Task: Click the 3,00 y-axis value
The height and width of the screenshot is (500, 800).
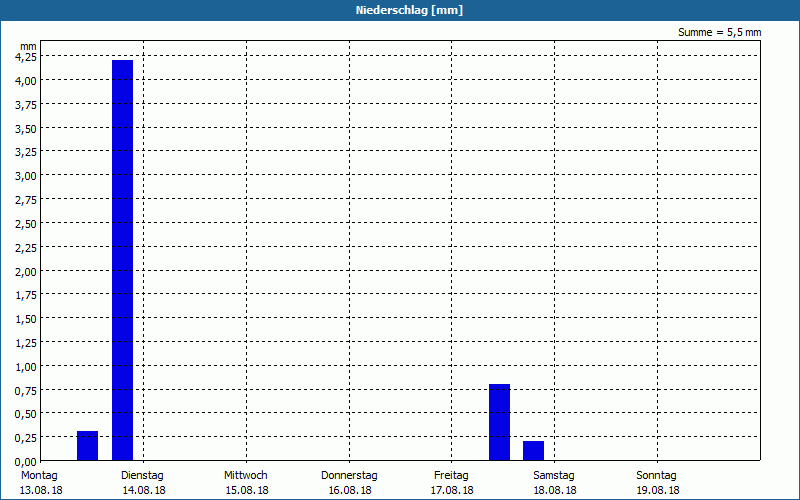Action: click(26, 176)
